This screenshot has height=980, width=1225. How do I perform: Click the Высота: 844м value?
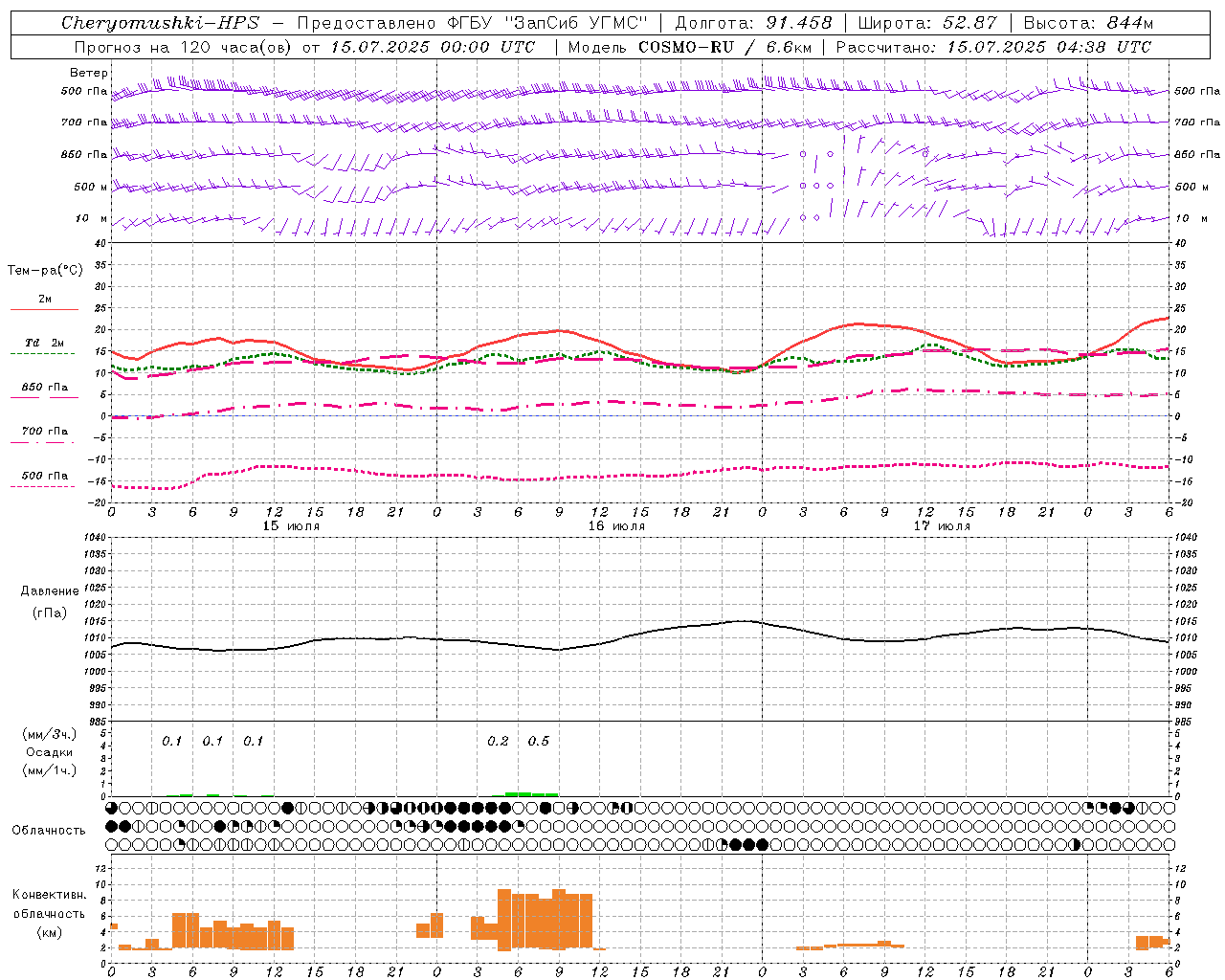tap(1088, 23)
